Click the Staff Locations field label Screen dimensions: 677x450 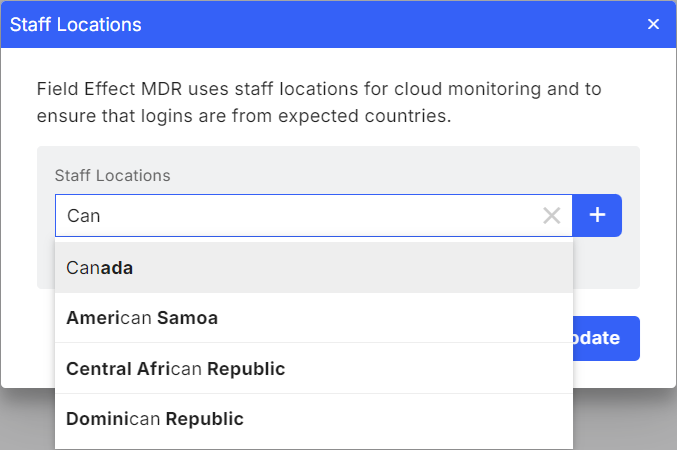pos(113,175)
